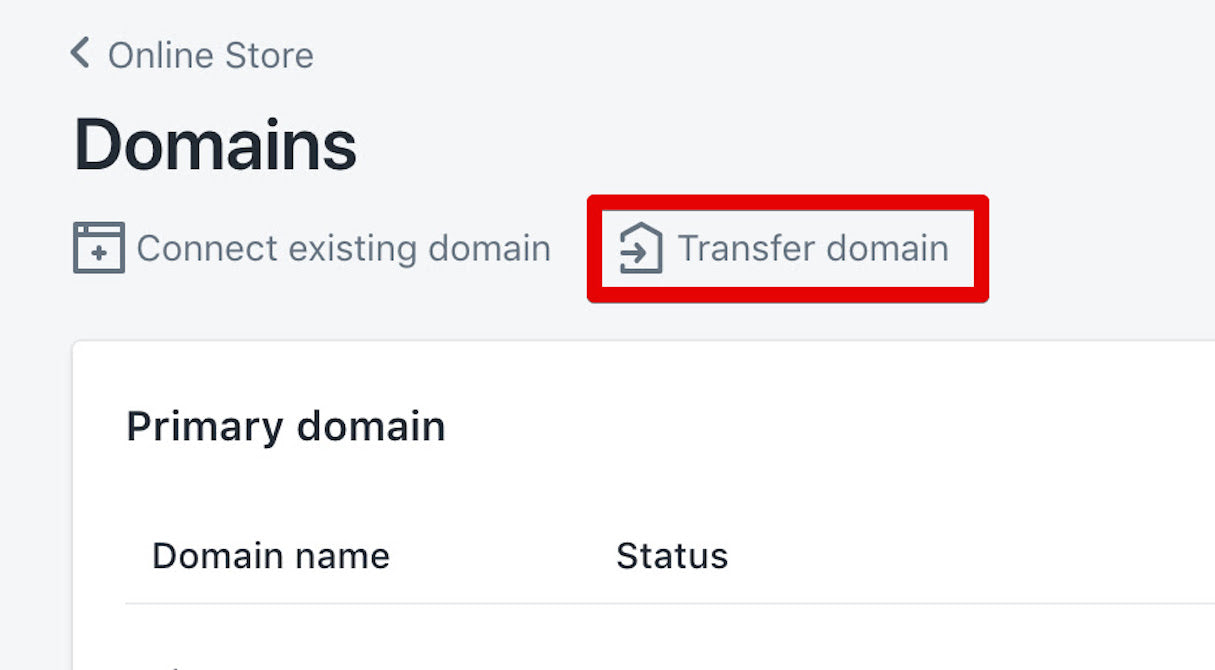Click the Status column header

coord(671,556)
